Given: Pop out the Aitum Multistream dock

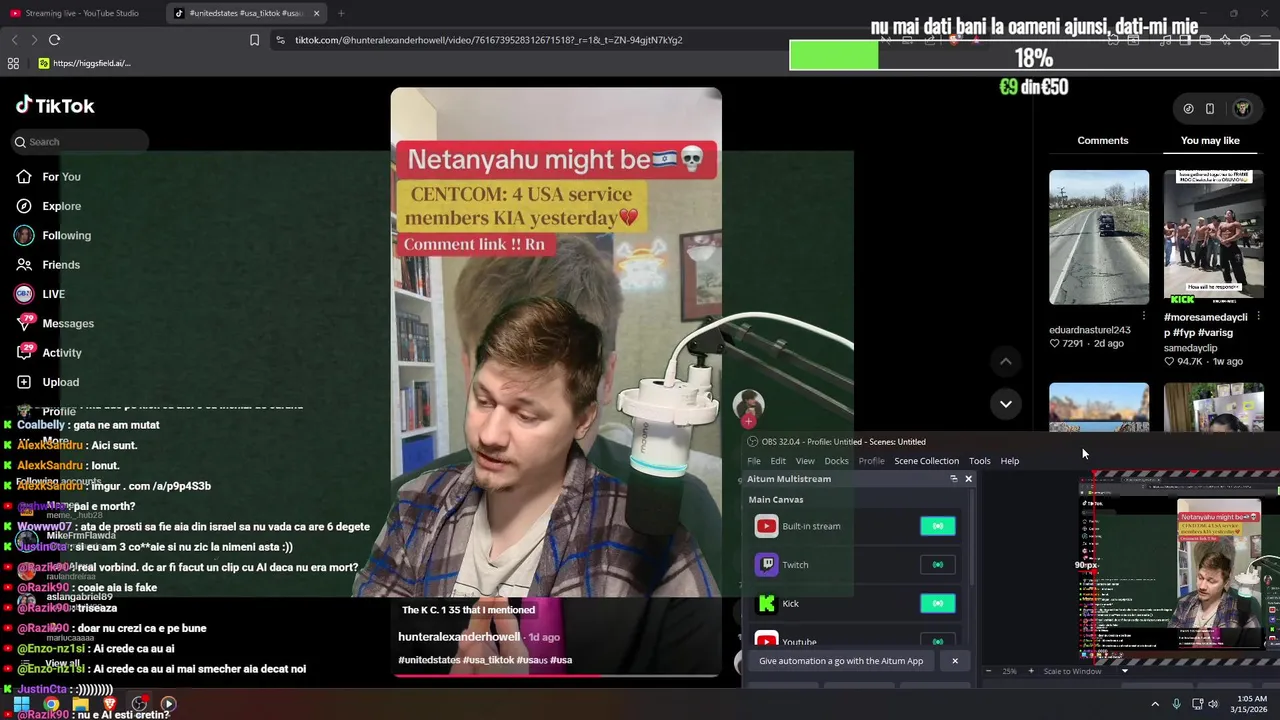Looking at the screenshot, I should 953,479.
